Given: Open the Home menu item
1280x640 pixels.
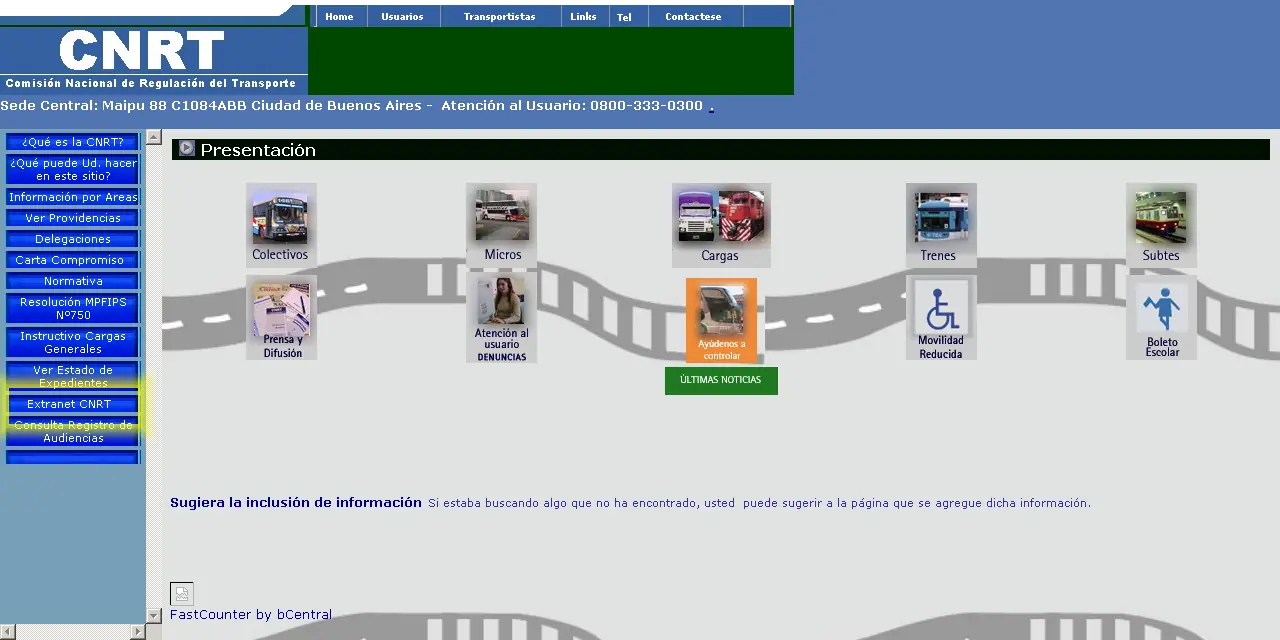Looking at the screenshot, I should pos(339,16).
